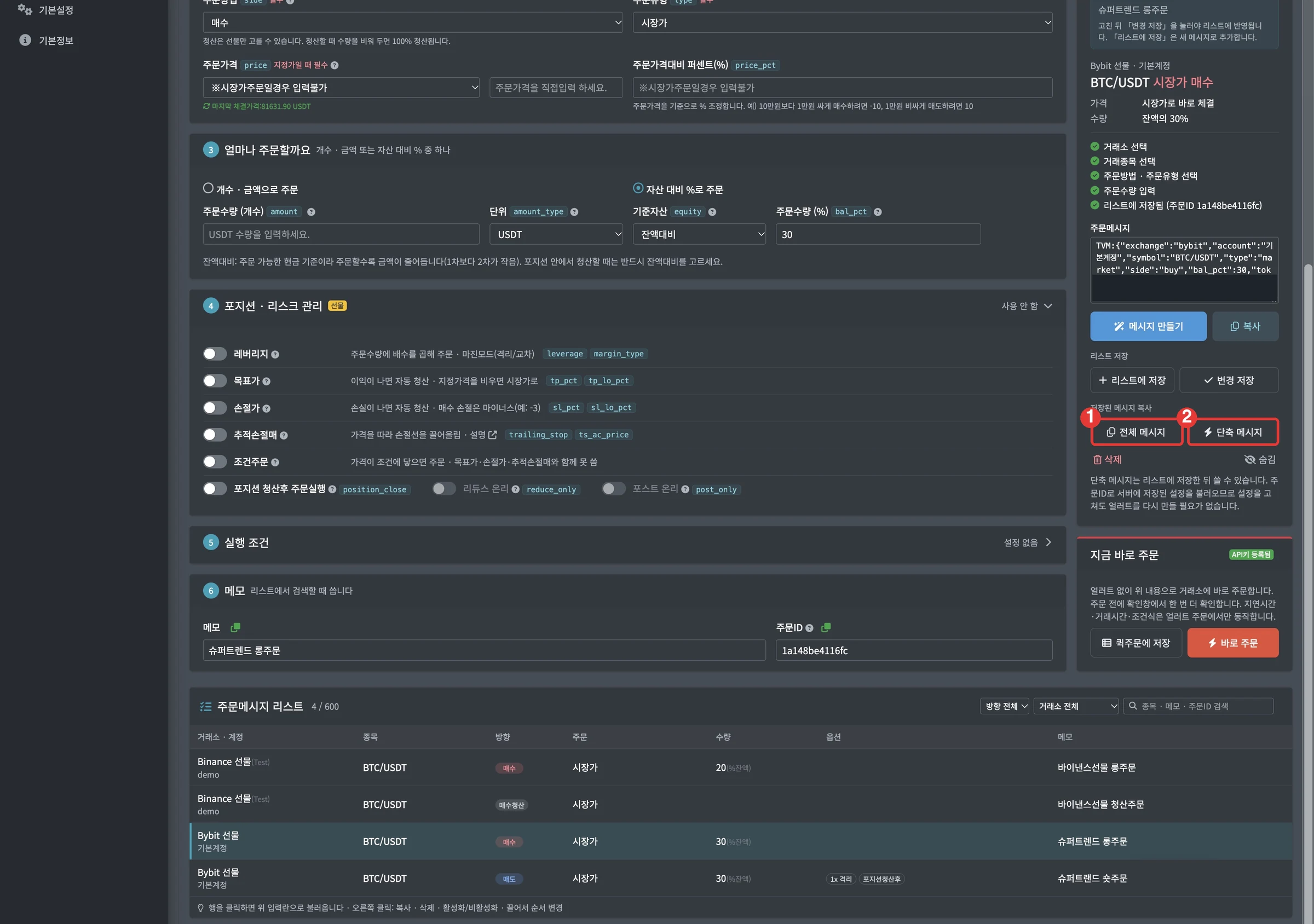Viewport: 1314px width, 924px height.
Task: Click the help icon beside 손절가
Action: tap(266, 408)
